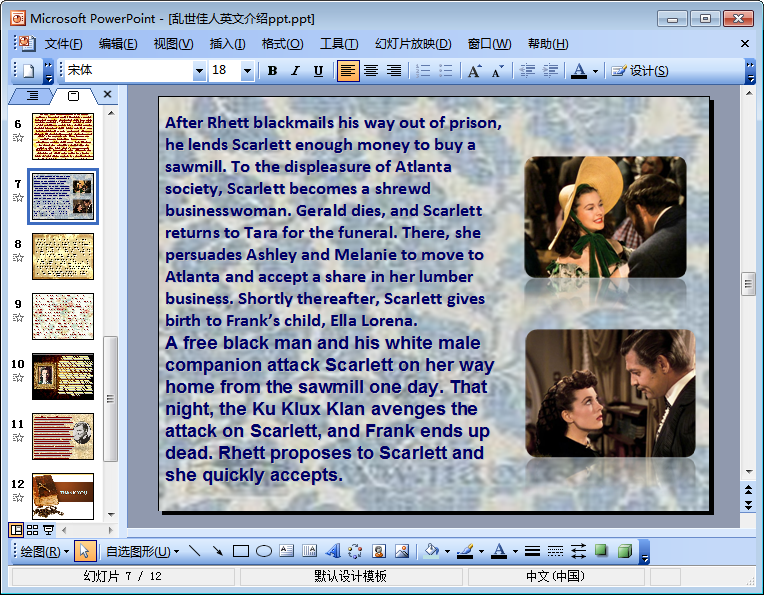Select slide 12 thumbnail
The image size is (764, 595).
63,496
